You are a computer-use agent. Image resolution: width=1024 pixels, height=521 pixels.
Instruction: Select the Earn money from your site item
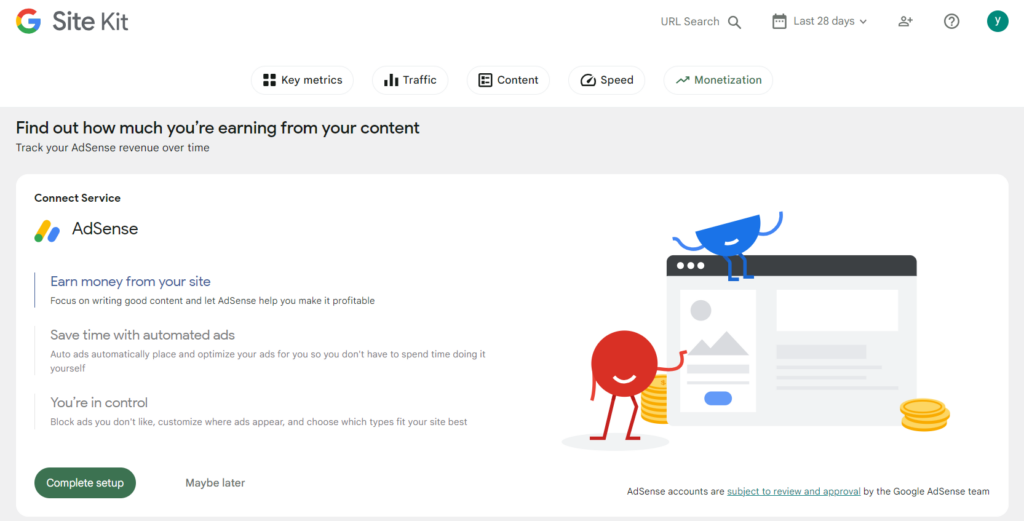coord(130,282)
